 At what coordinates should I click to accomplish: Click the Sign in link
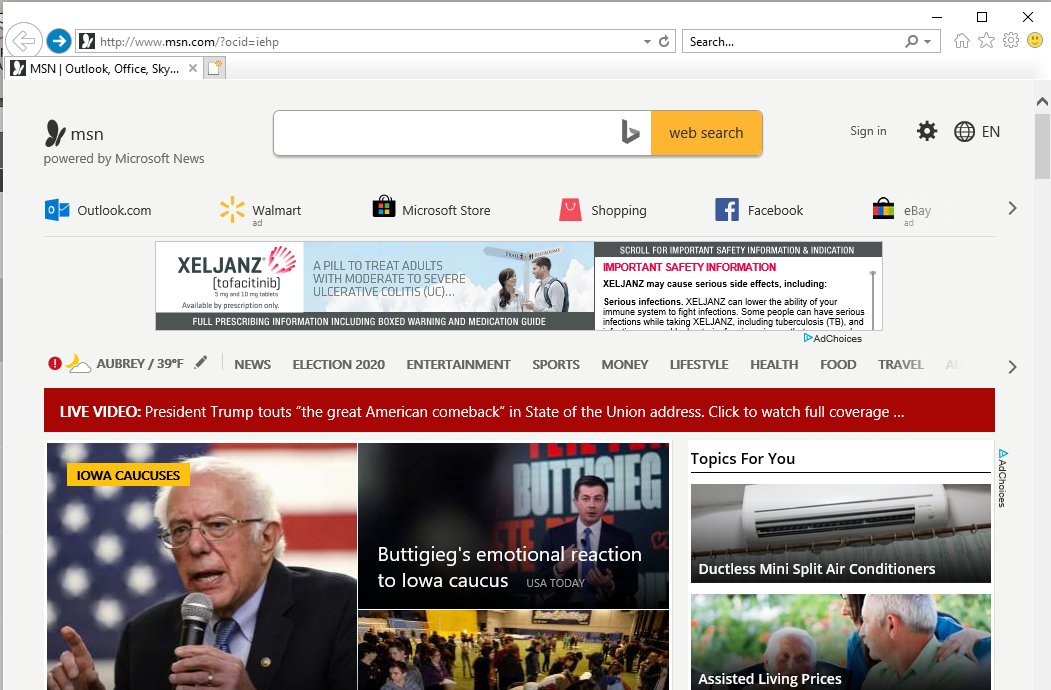coord(868,131)
